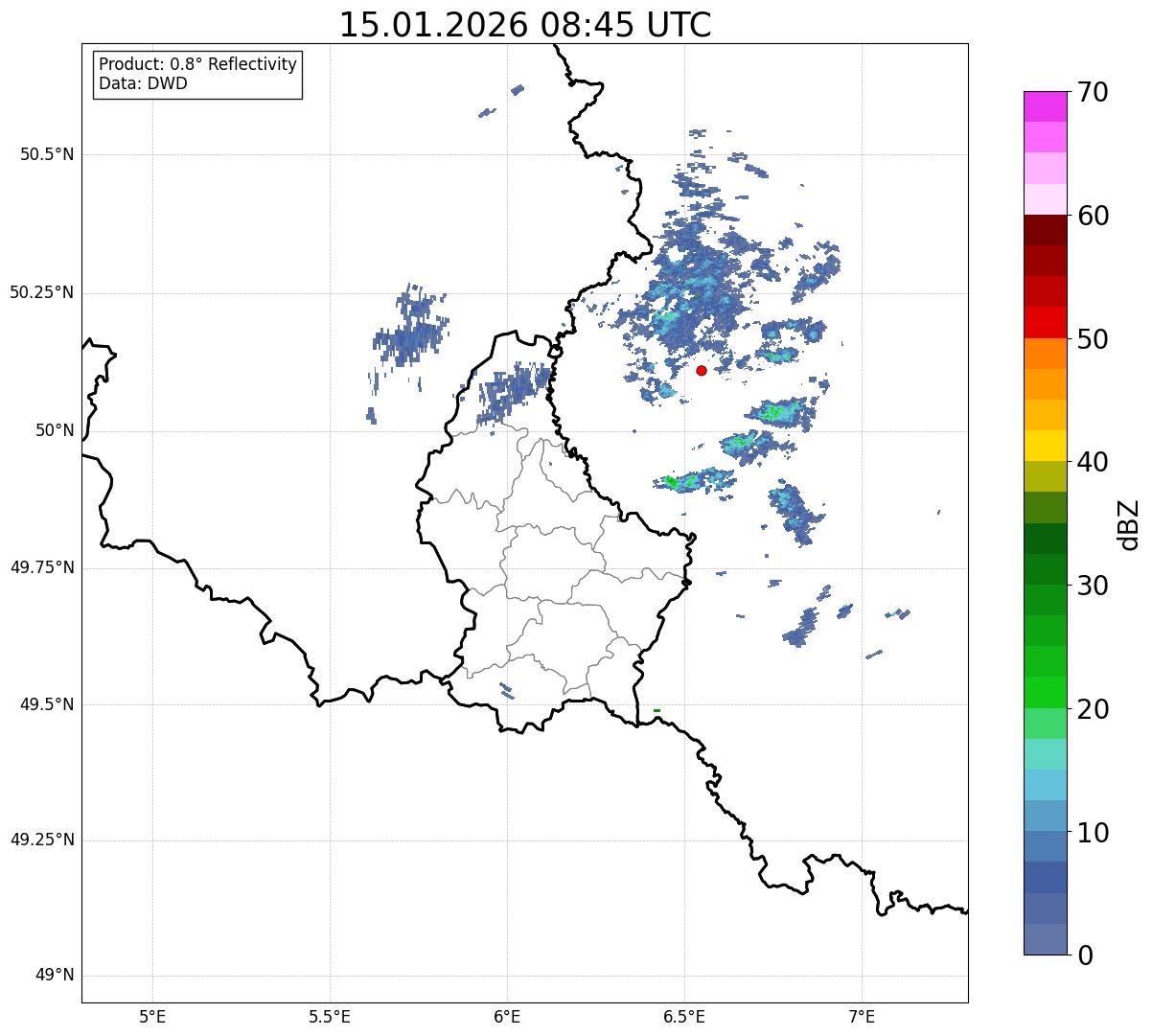Image resolution: width=1152 pixels, height=1036 pixels.
Task: Click the 5.5°E longitude label
Action: pos(330,1017)
